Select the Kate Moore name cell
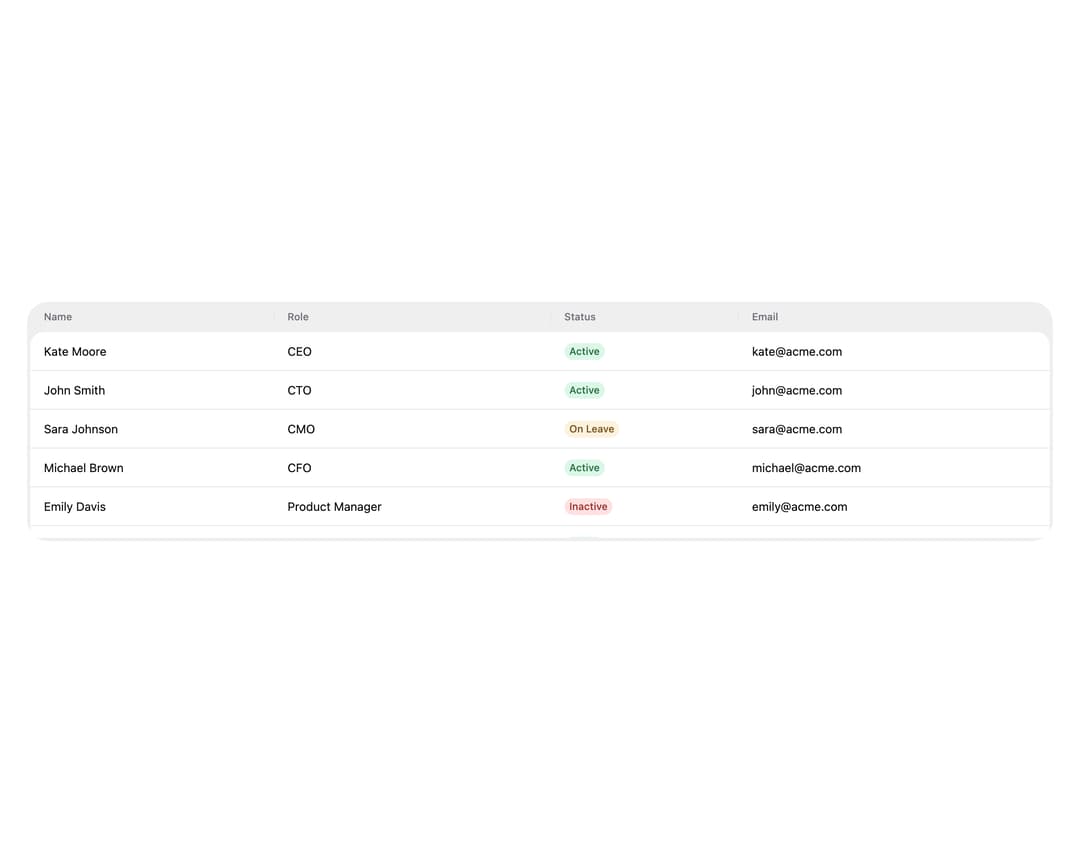This screenshot has width=1080, height=843. (x=75, y=351)
